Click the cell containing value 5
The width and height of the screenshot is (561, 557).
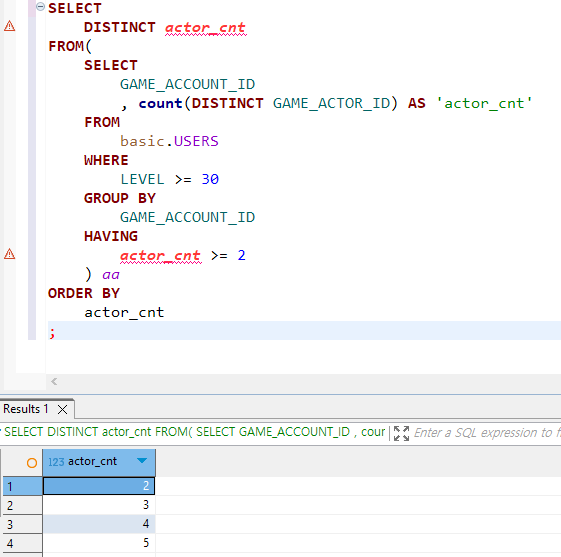(x=99, y=543)
